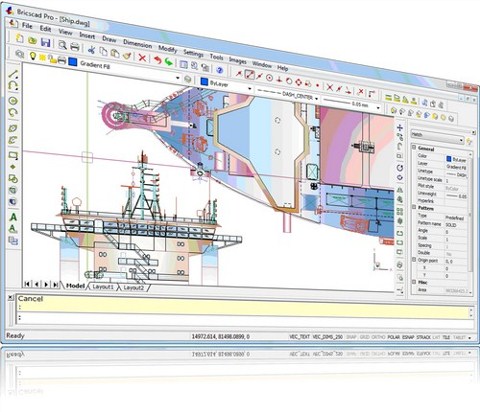Click the green Redo arrow icon
The height and width of the screenshot is (412, 480).
(x=169, y=62)
